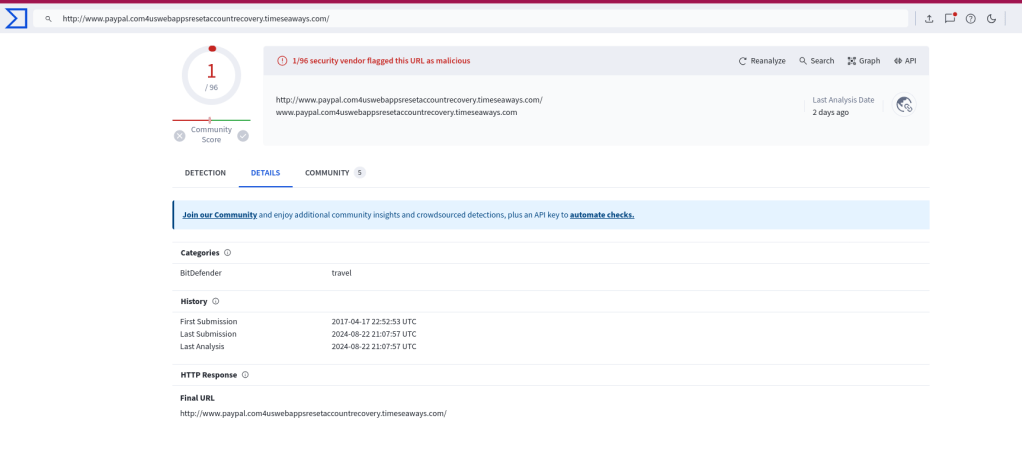
Task: Click the VirusTotal logo
Action: (x=16, y=18)
